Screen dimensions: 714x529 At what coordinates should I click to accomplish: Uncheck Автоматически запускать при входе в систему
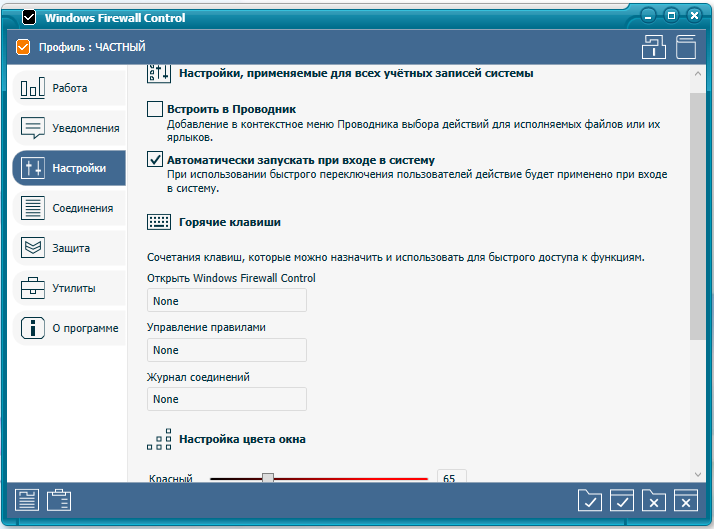click(155, 159)
